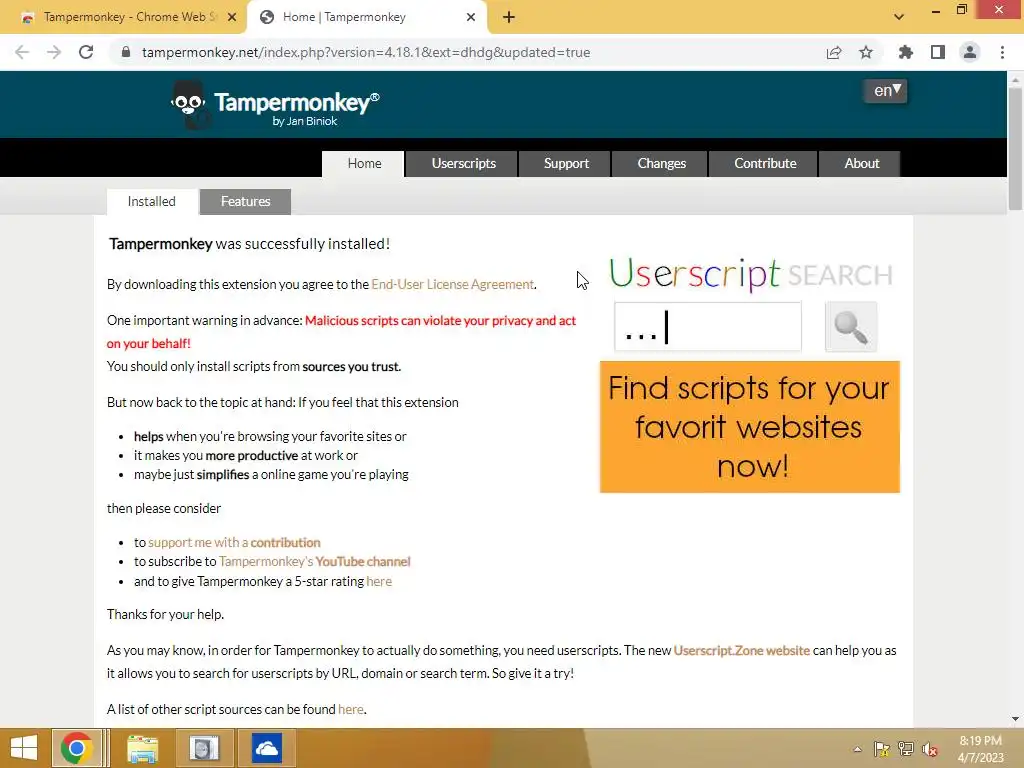
Task: Click the userscript search input field
Action: (707, 327)
